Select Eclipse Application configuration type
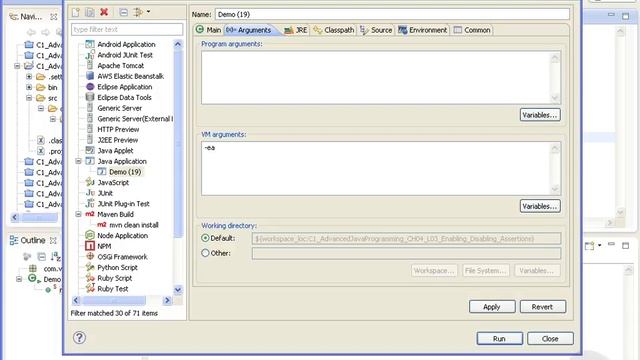Viewport: 640px width, 360px height. tap(124, 87)
